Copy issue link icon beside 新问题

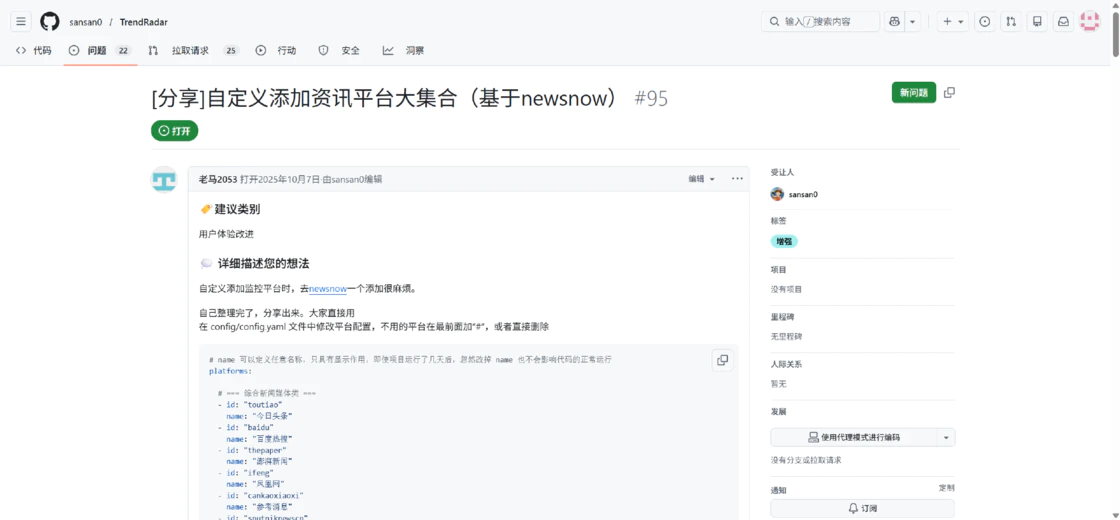(949, 93)
